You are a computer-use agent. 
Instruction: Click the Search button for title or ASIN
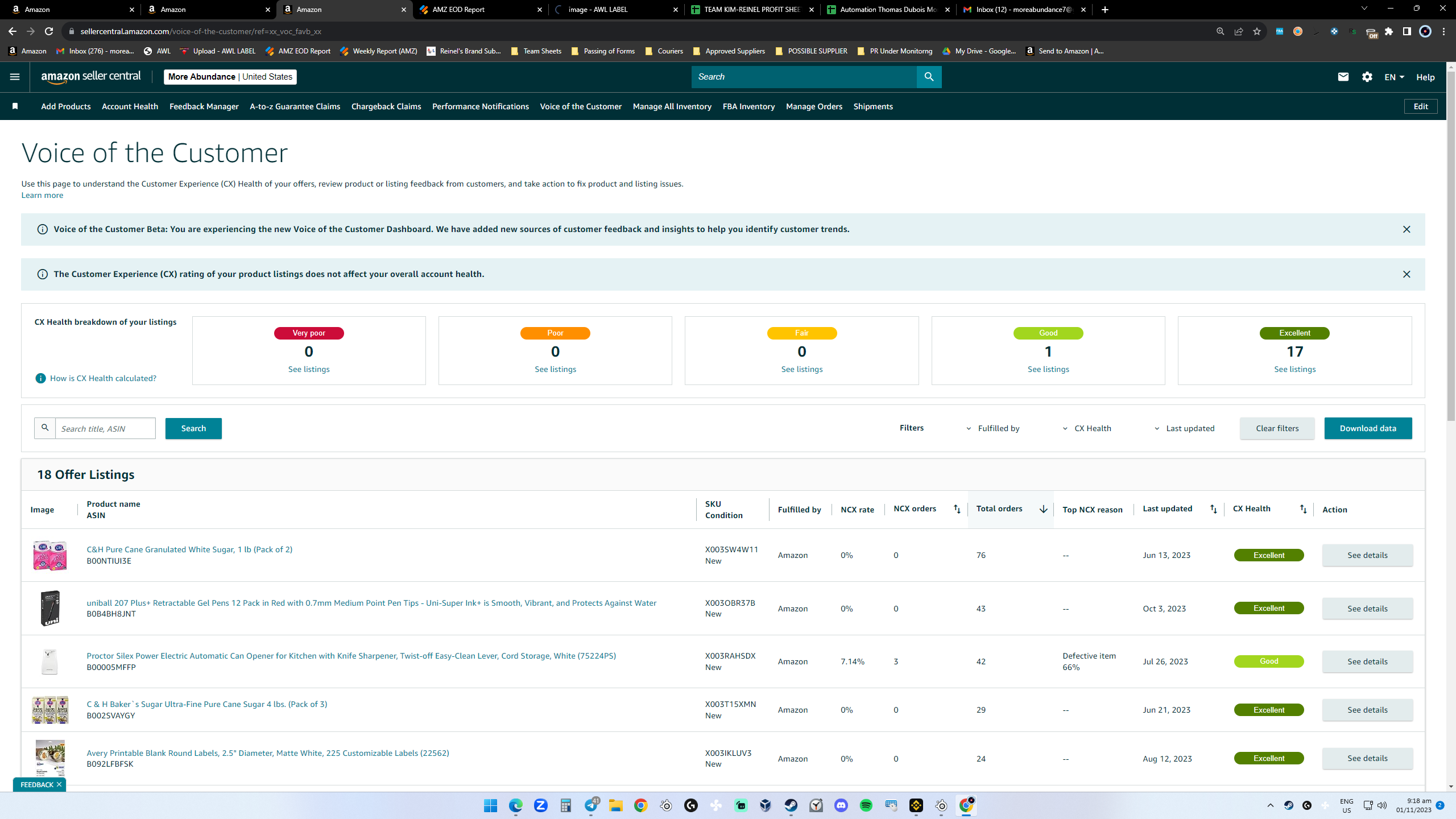[x=193, y=428]
